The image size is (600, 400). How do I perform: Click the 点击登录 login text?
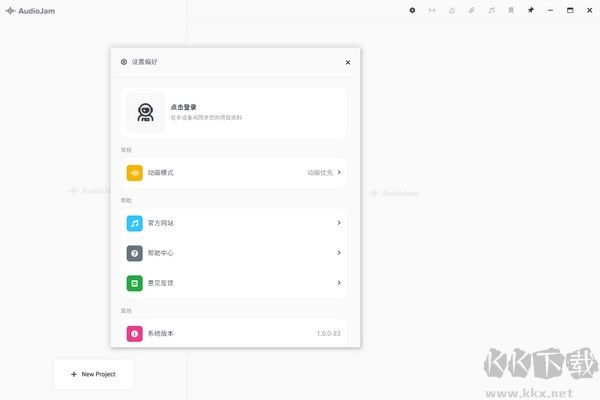(183, 107)
